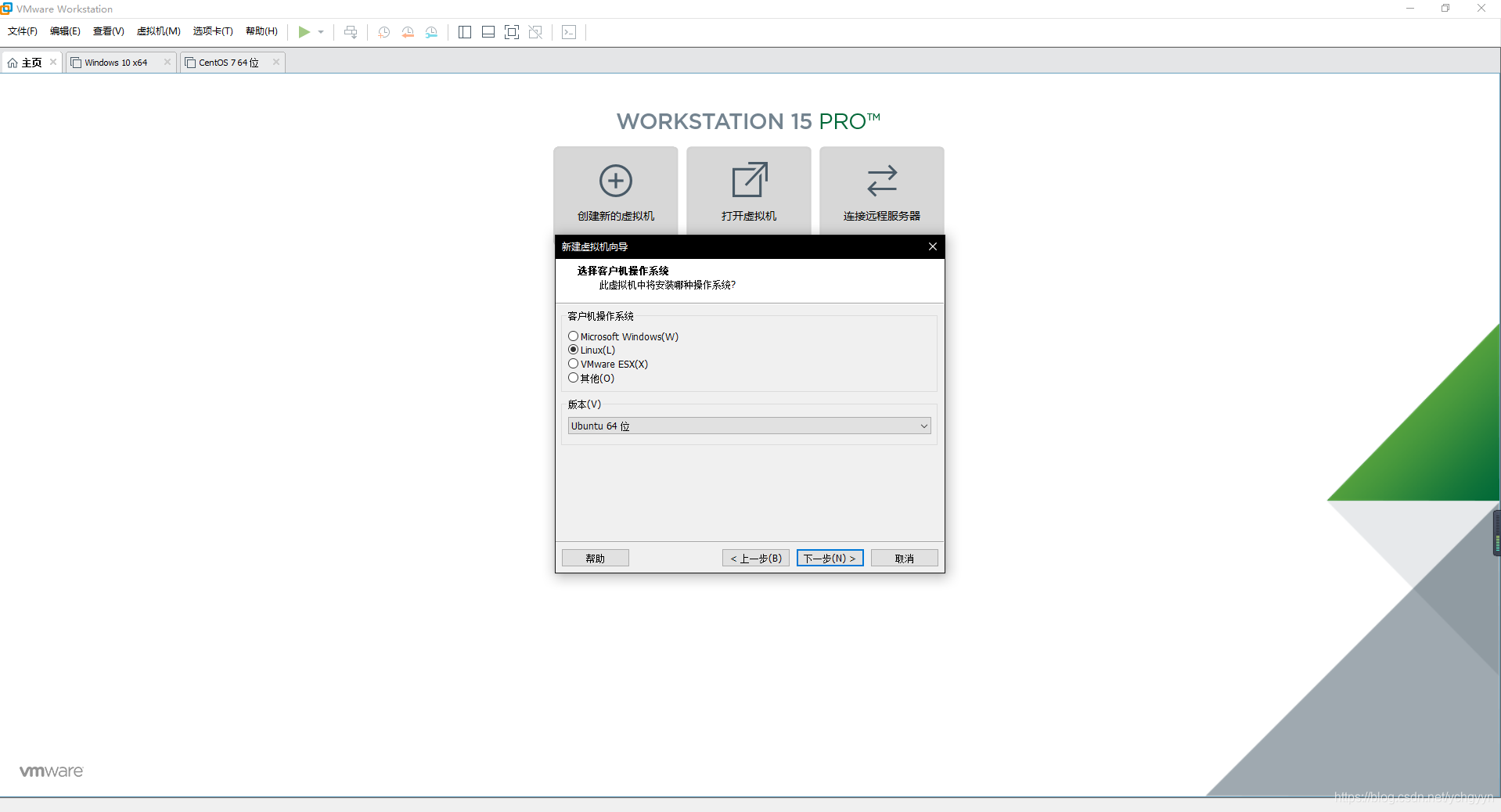Click the vmware logo at bottom left
The height and width of the screenshot is (812, 1501).
51,771
